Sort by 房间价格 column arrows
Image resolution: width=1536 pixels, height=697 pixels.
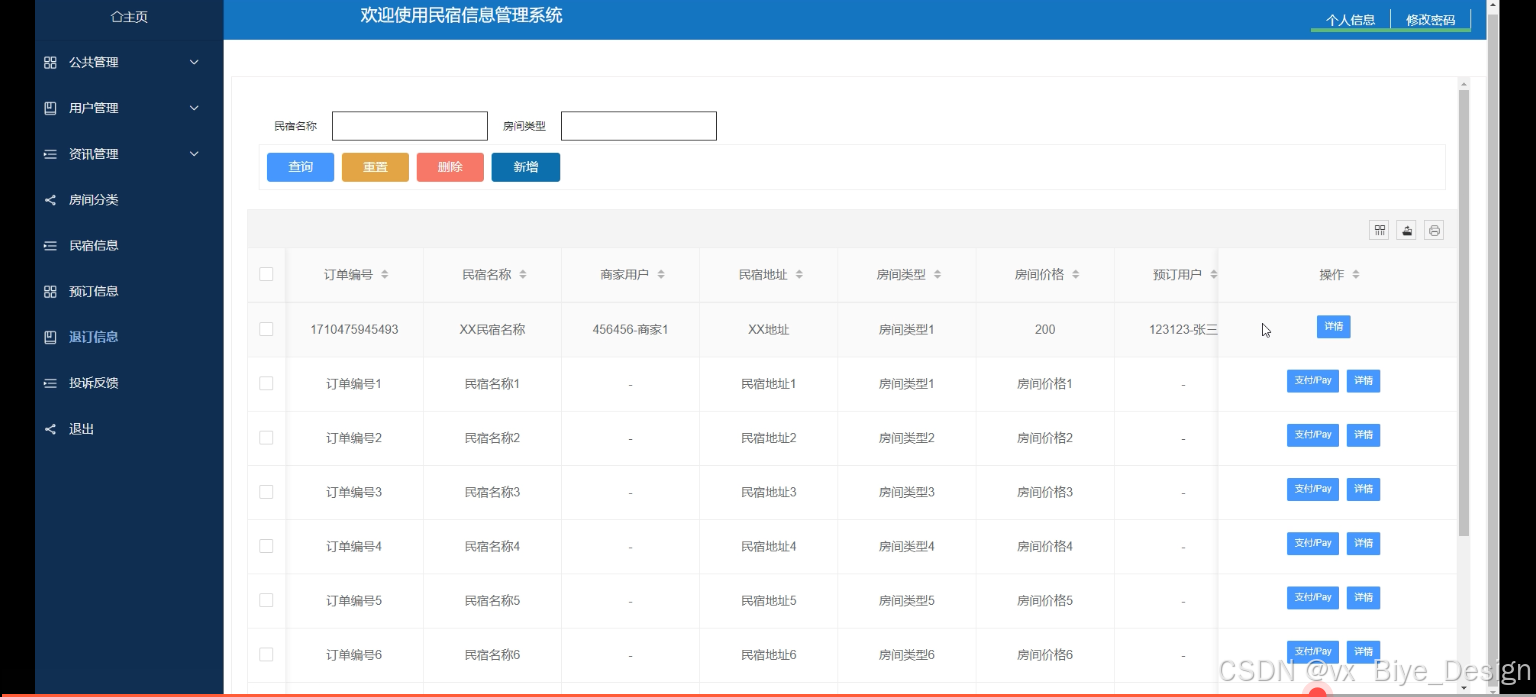[1075, 275]
